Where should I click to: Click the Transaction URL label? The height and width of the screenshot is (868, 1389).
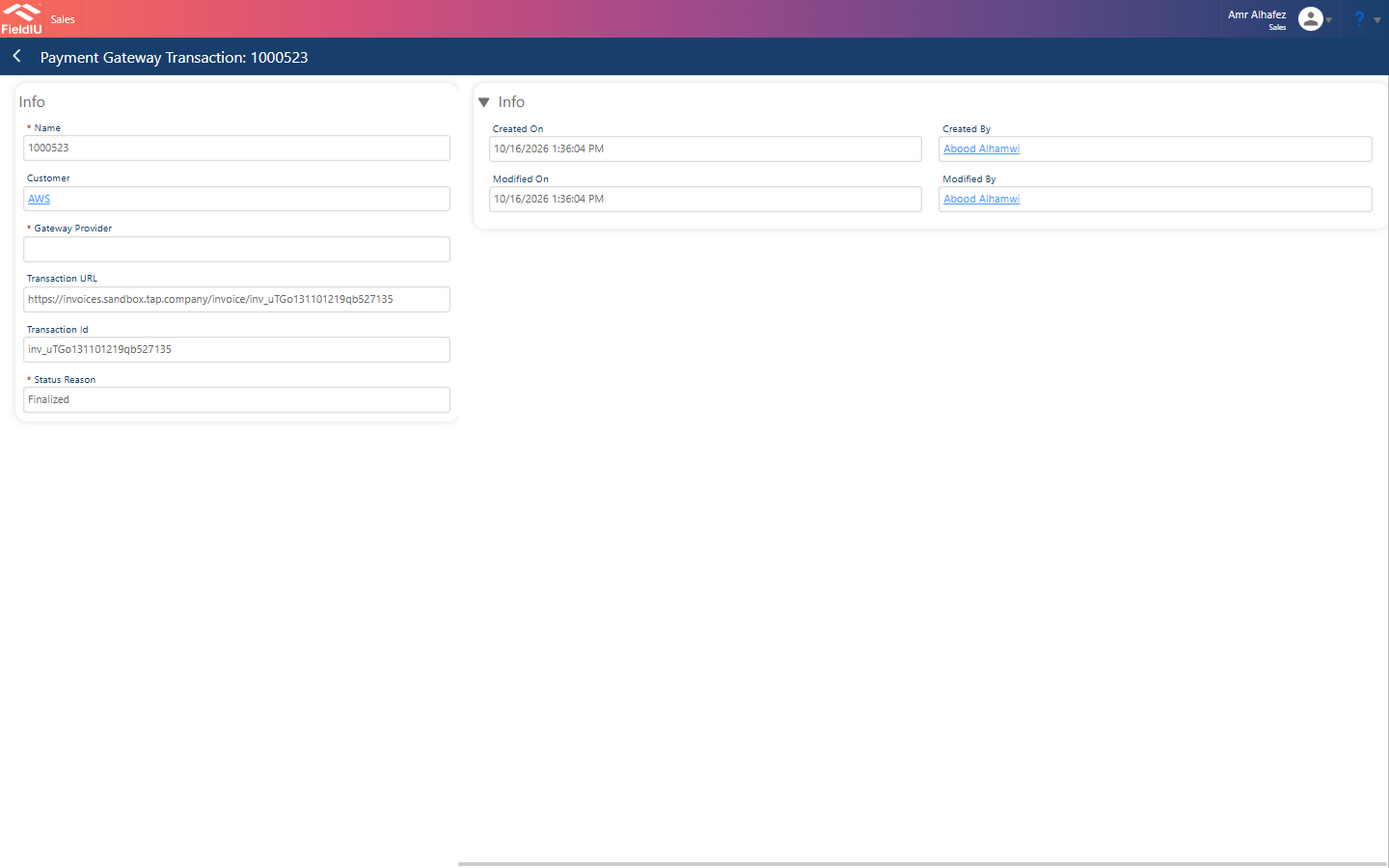pos(62,279)
